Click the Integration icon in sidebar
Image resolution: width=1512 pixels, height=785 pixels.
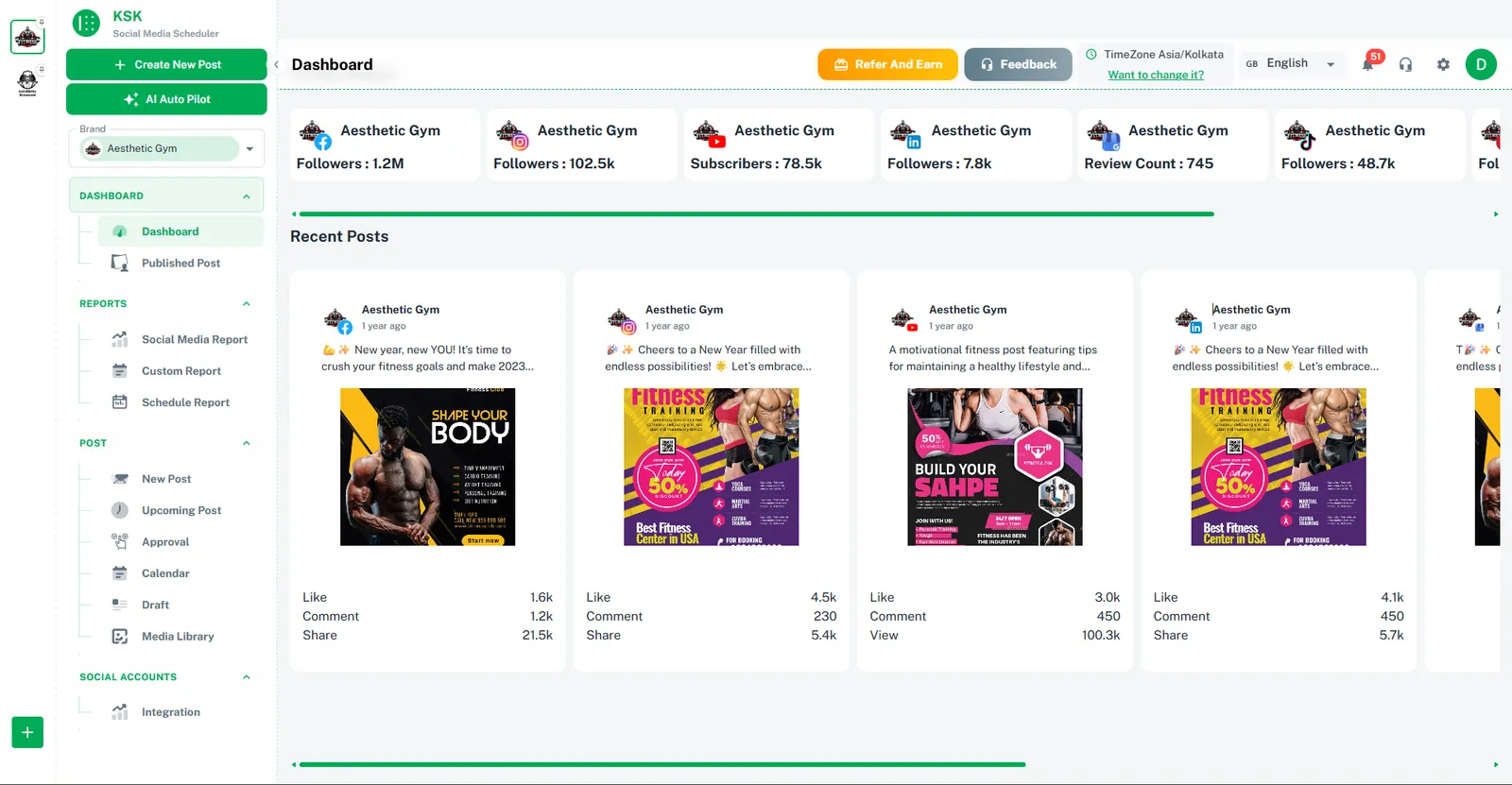click(x=120, y=712)
